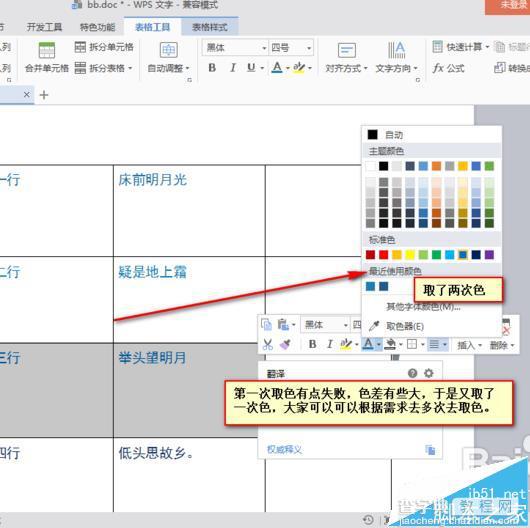The width and height of the screenshot is (530, 528).
Task: Click the Text Direction (文字方向) icon
Action: point(396,50)
